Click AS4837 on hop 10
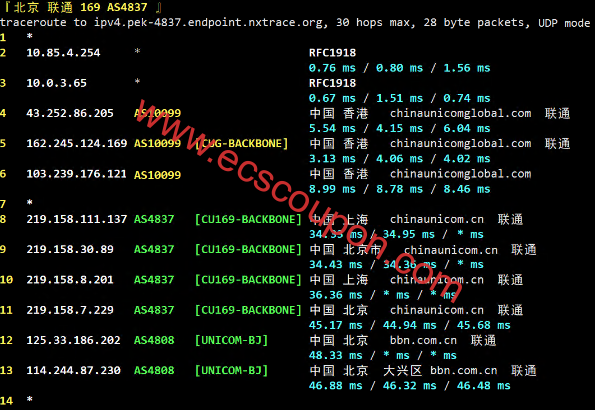Screen dimensions: 595x410 pyautogui.click(x=154, y=280)
